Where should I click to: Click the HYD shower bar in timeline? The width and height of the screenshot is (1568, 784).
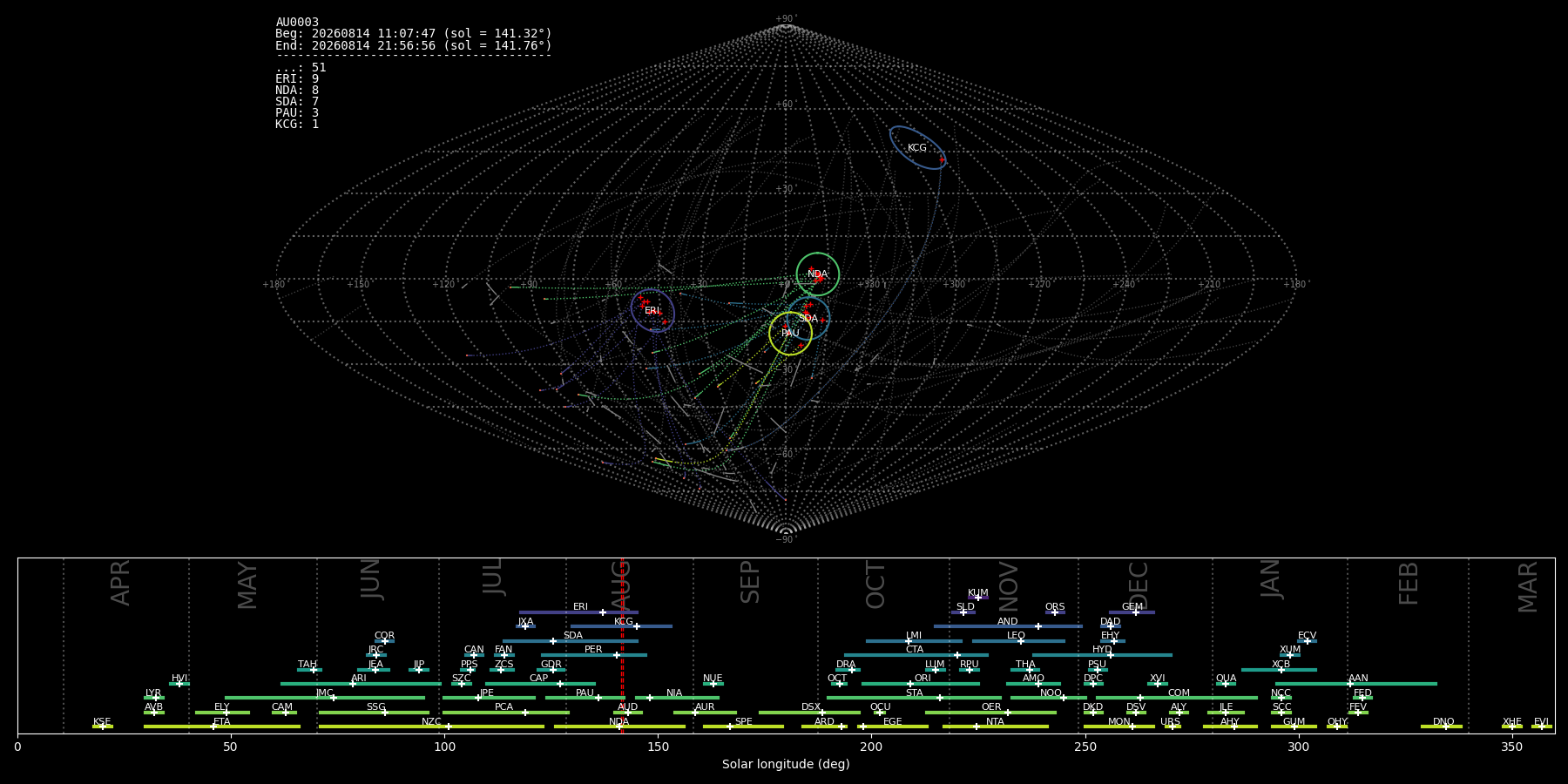click(x=1102, y=655)
